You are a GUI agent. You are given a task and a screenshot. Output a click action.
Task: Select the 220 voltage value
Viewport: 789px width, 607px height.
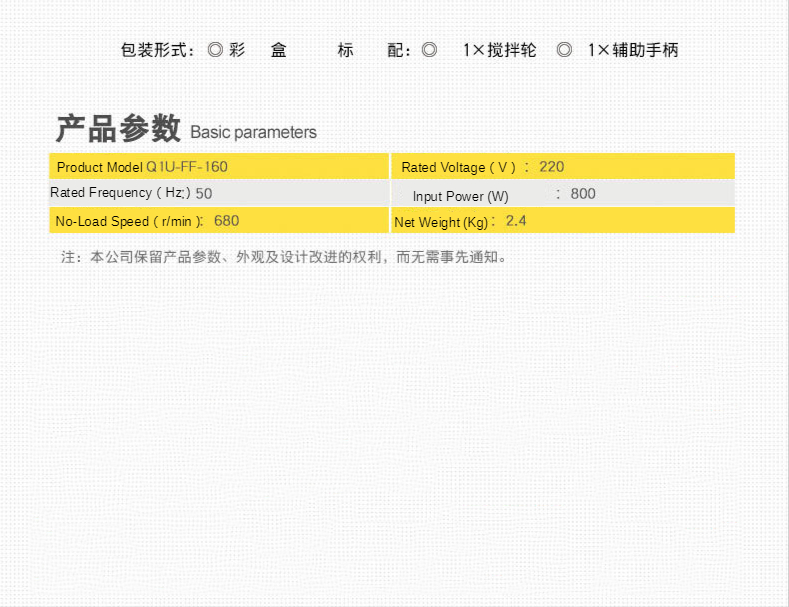tap(551, 167)
